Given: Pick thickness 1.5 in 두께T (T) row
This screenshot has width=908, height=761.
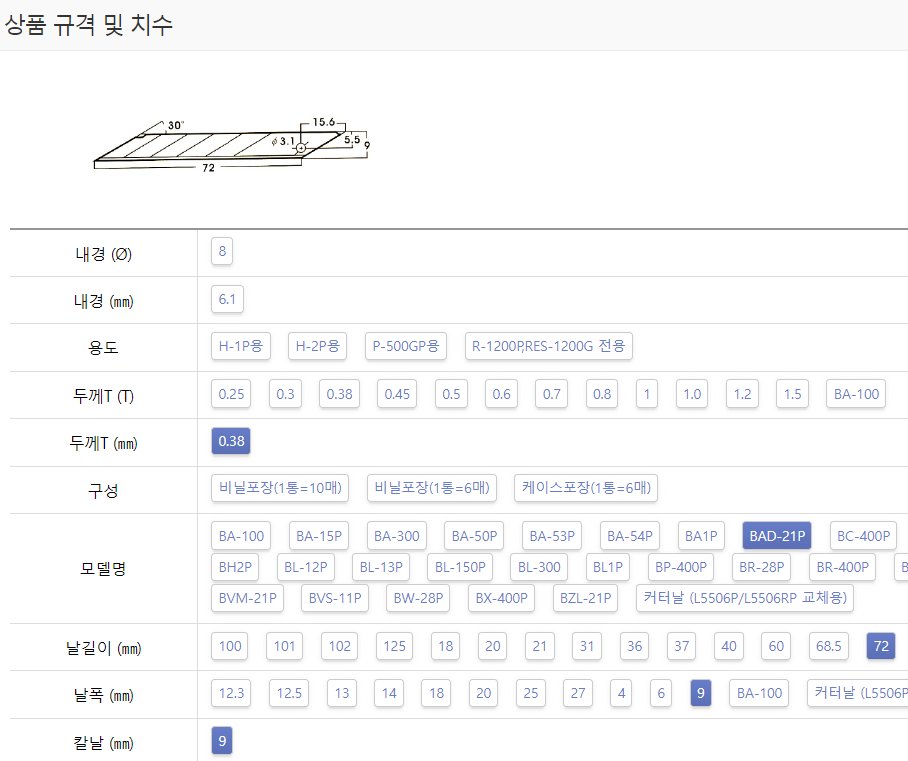Looking at the screenshot, I should (x=792, y=394).
